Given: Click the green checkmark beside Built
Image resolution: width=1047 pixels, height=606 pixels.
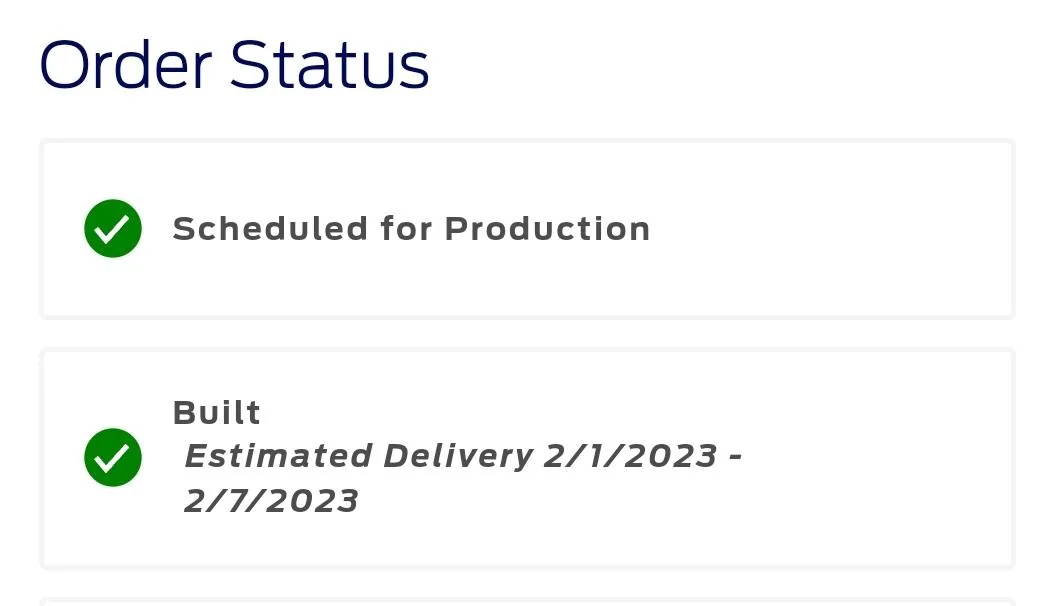Looking at the screenshot, I should [x=113, y=457].
